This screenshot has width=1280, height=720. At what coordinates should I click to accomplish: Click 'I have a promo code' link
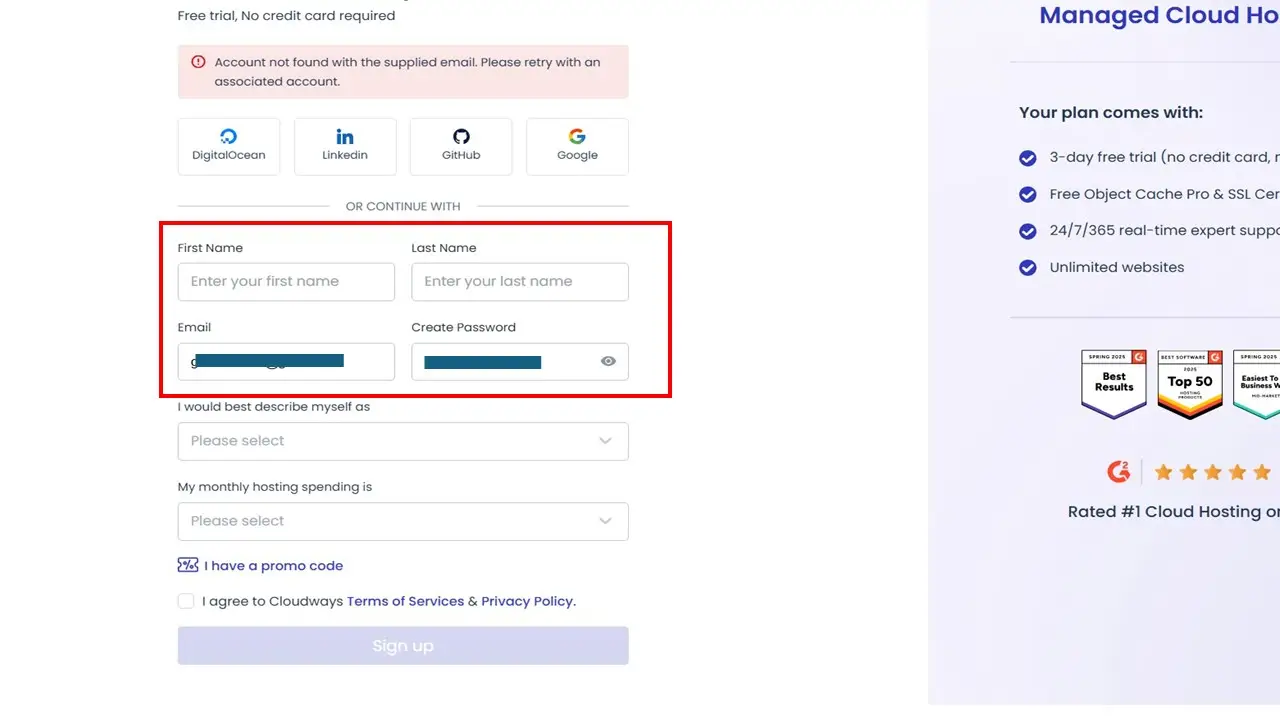pos(273,566)
